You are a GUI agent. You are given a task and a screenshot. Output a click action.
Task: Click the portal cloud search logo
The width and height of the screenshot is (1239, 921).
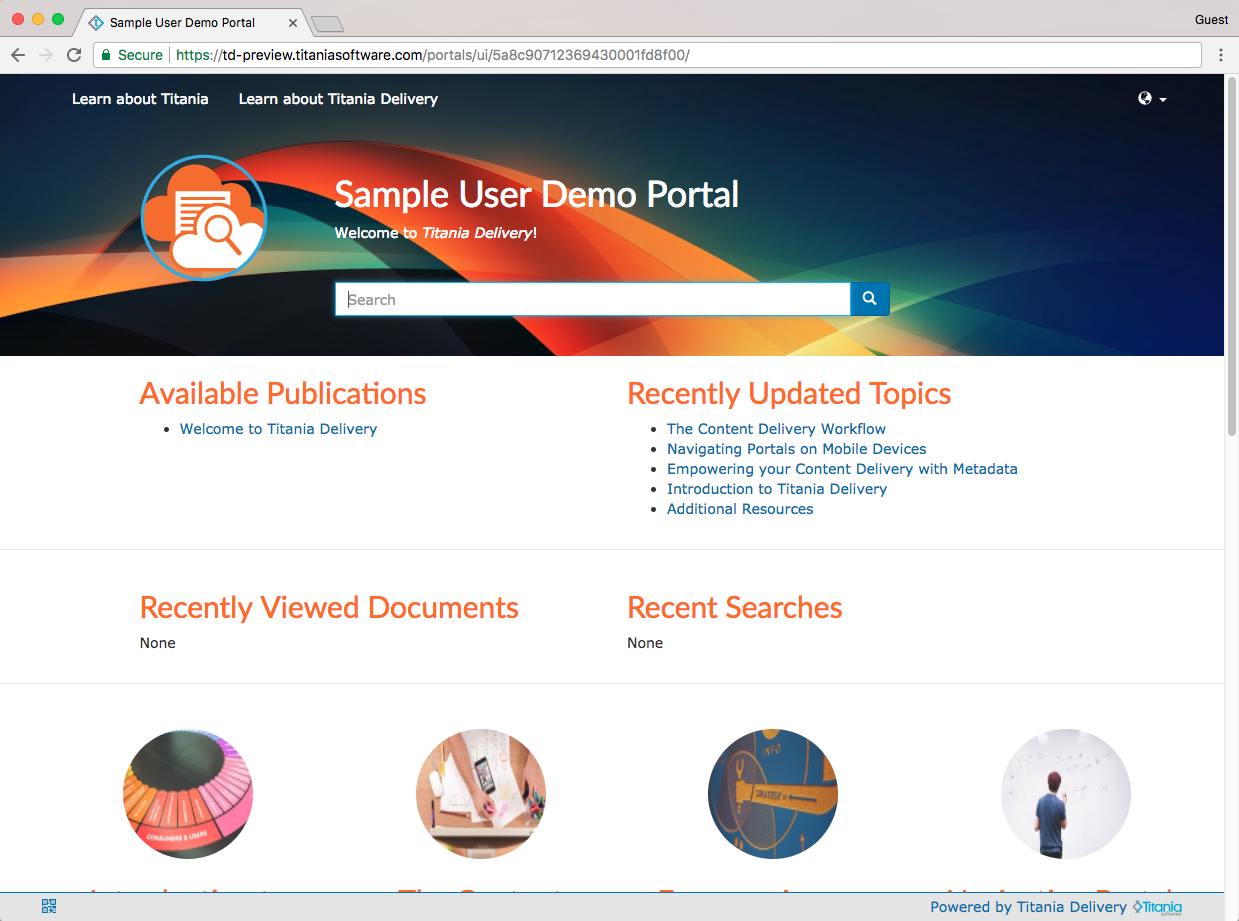(x=204, y=218)
